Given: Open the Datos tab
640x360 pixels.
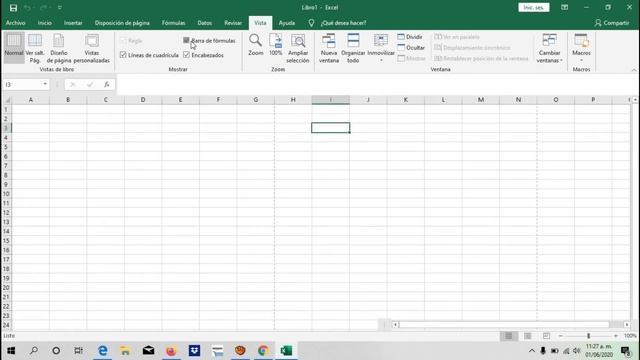Looking at the screenshot, I should click(x=204, y=23).
